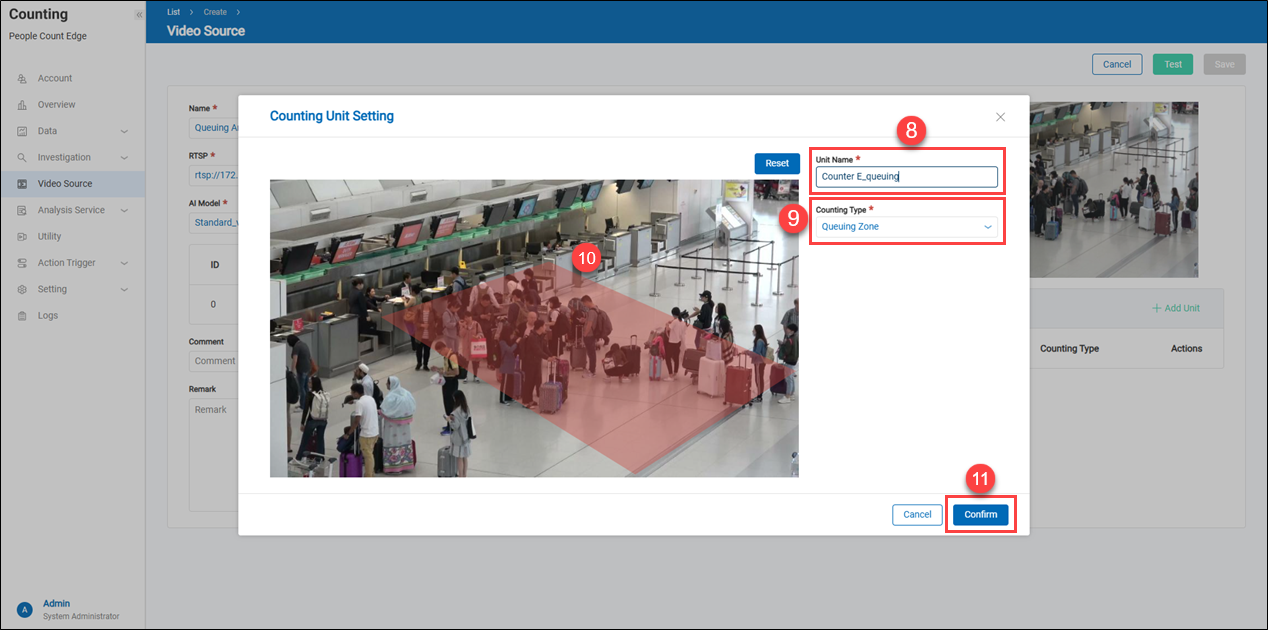The height and width of the screenshot is (630, 1268).
Task: Click the Investigation magnifier icon
Action: 22,158
